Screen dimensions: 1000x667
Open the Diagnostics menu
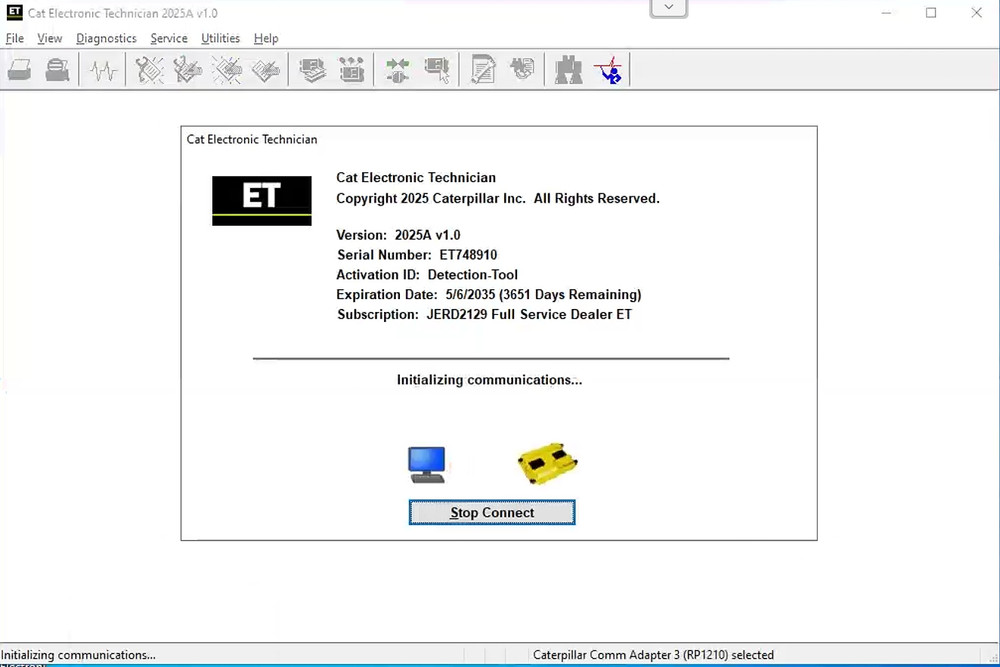(x=106, y=38)
